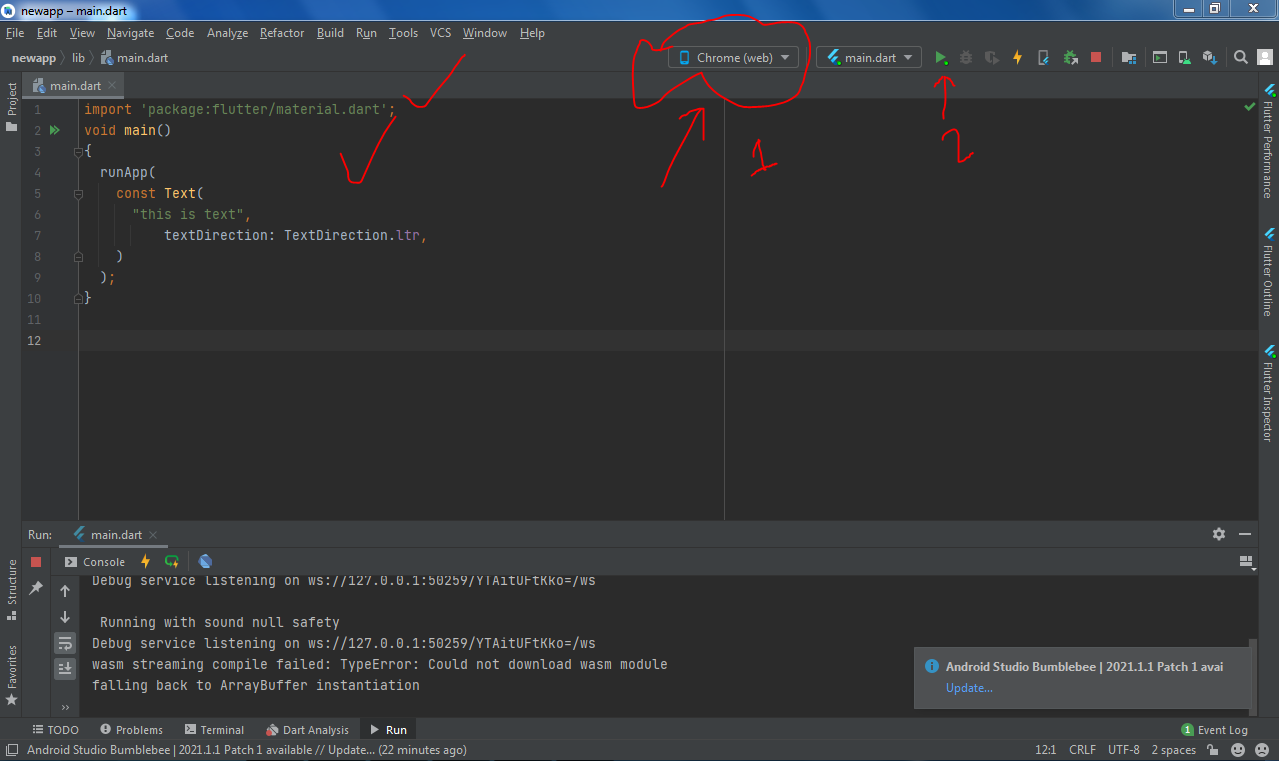This screenshot has width=1279, height=761.
Task: Expand more Run toolbar actions chevrons
Action: coord(65,708)
